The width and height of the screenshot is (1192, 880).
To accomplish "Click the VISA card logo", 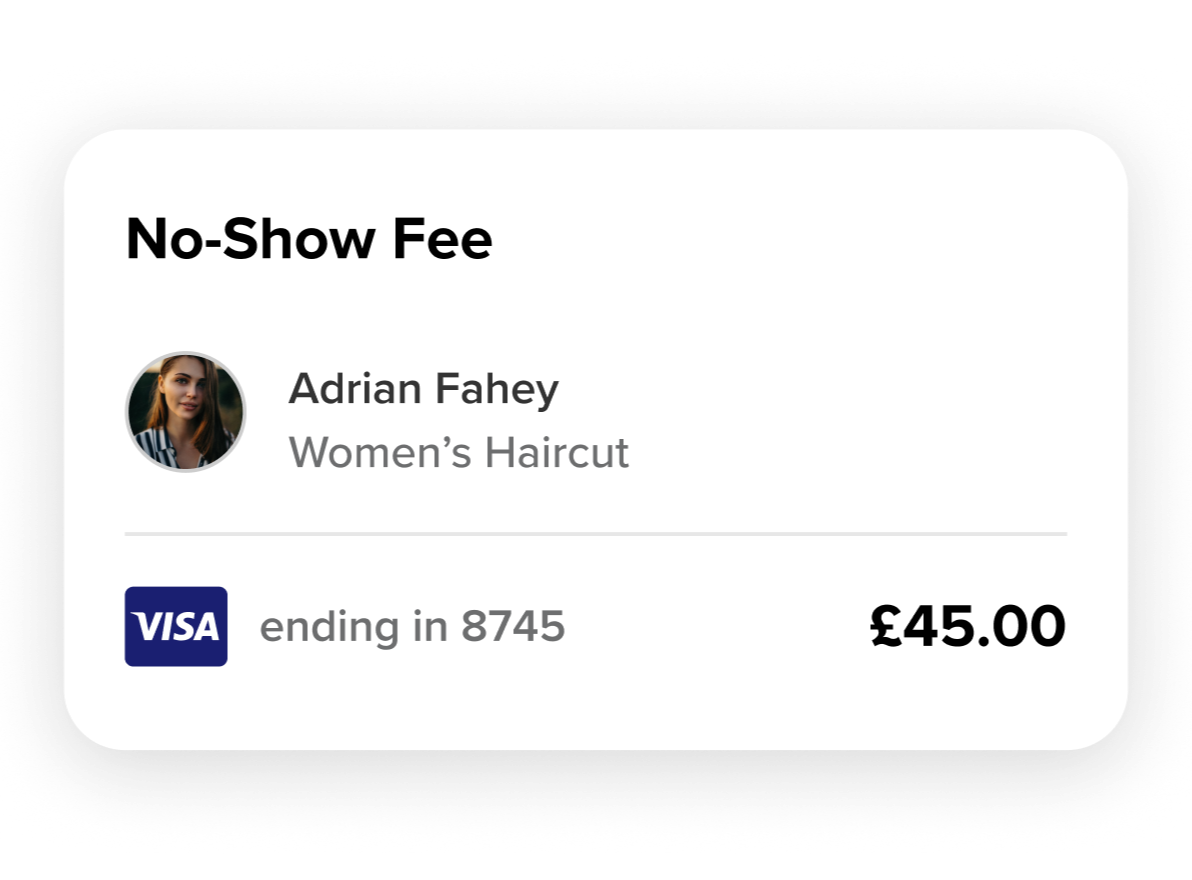I will 176,626.
